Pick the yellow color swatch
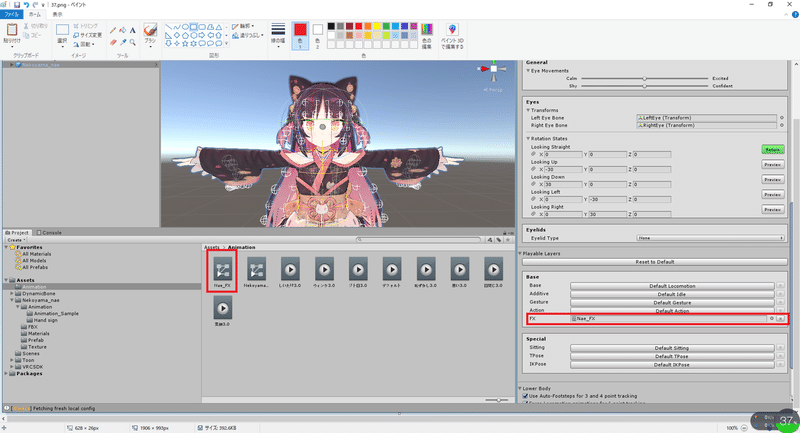The height and width of the screenshot is (433, 800). pyautogui.click(x=377, y=27)
